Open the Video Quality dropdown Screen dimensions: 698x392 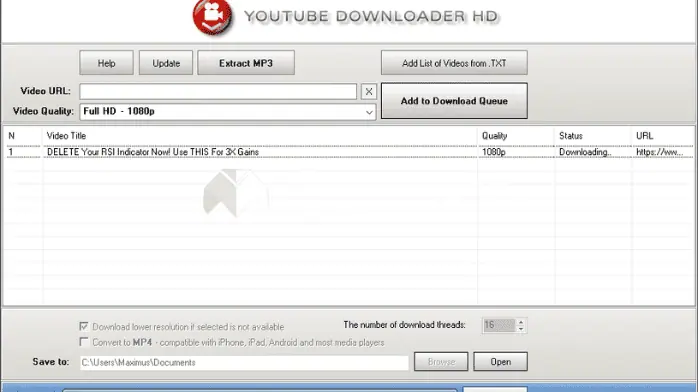[x=227, y=112]
